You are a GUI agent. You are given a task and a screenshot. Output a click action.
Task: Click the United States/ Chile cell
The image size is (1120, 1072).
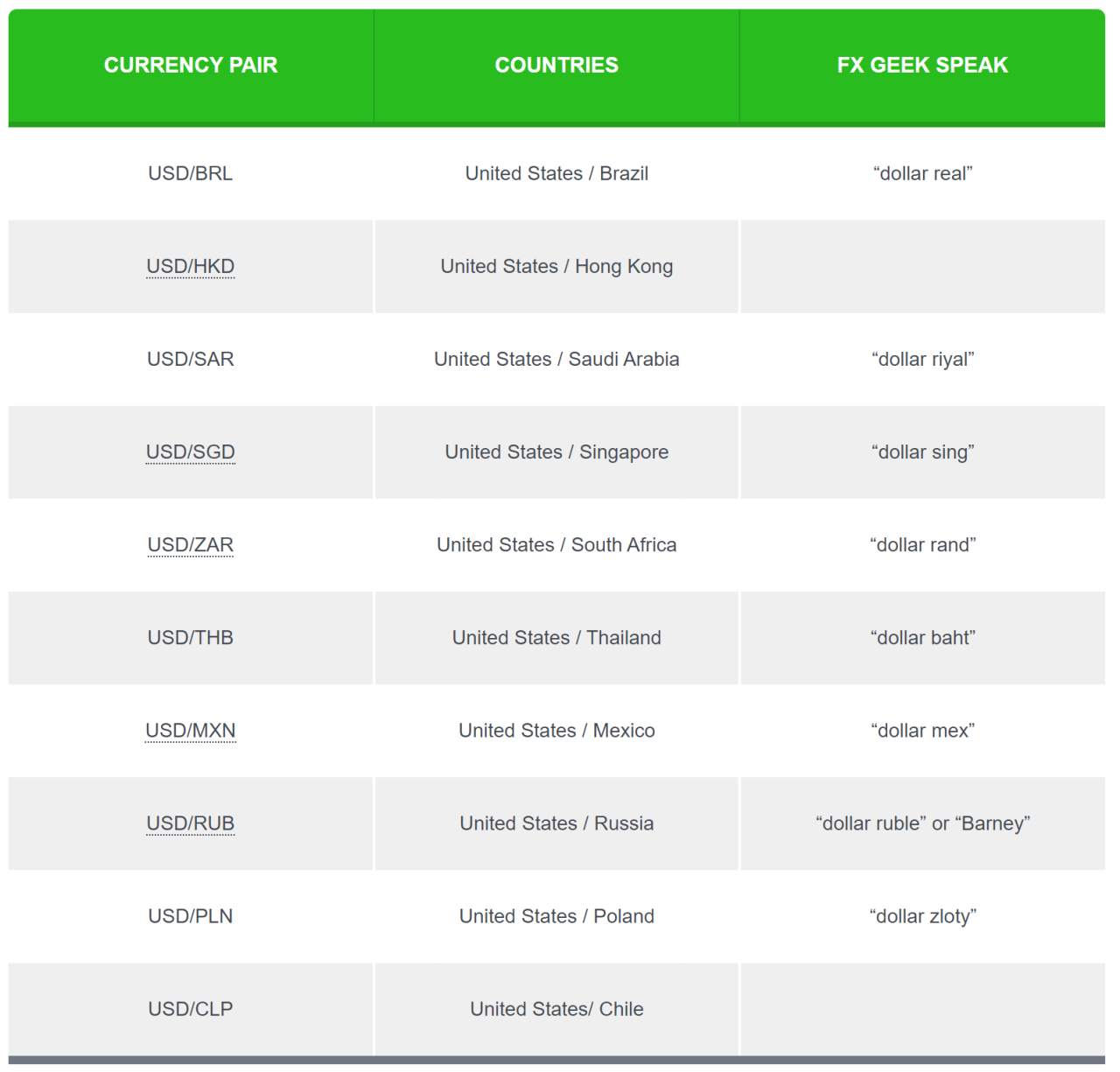[556, 1008]
